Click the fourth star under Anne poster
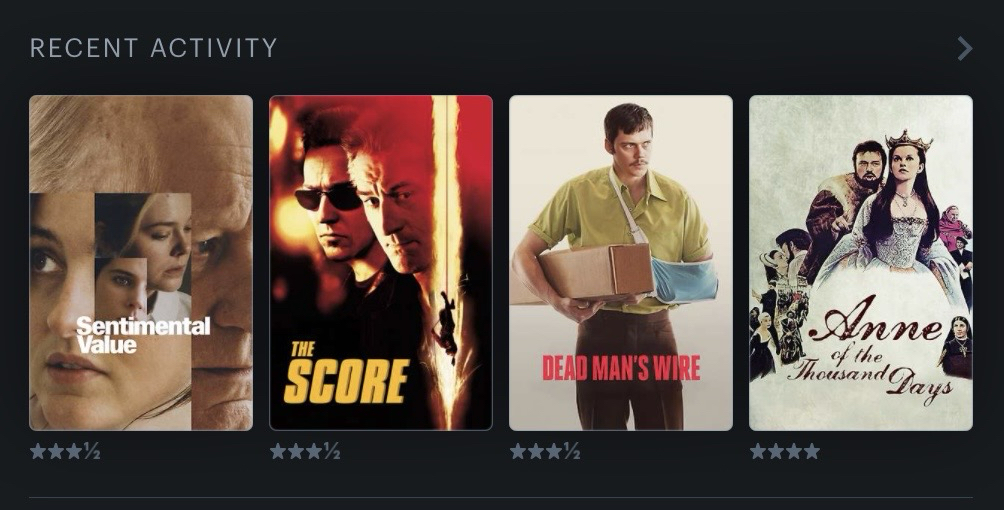 point(811,452)
